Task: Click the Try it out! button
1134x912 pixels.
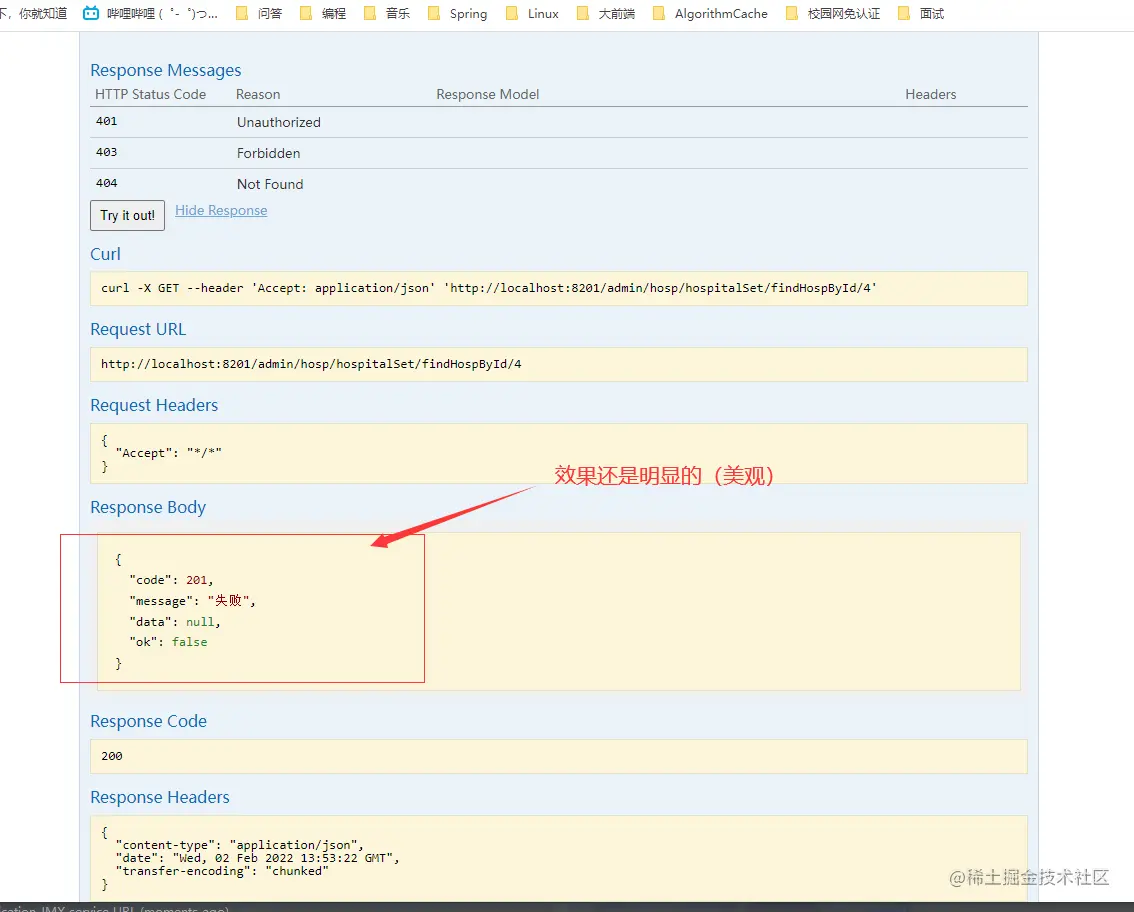Action: coord(127,216)
